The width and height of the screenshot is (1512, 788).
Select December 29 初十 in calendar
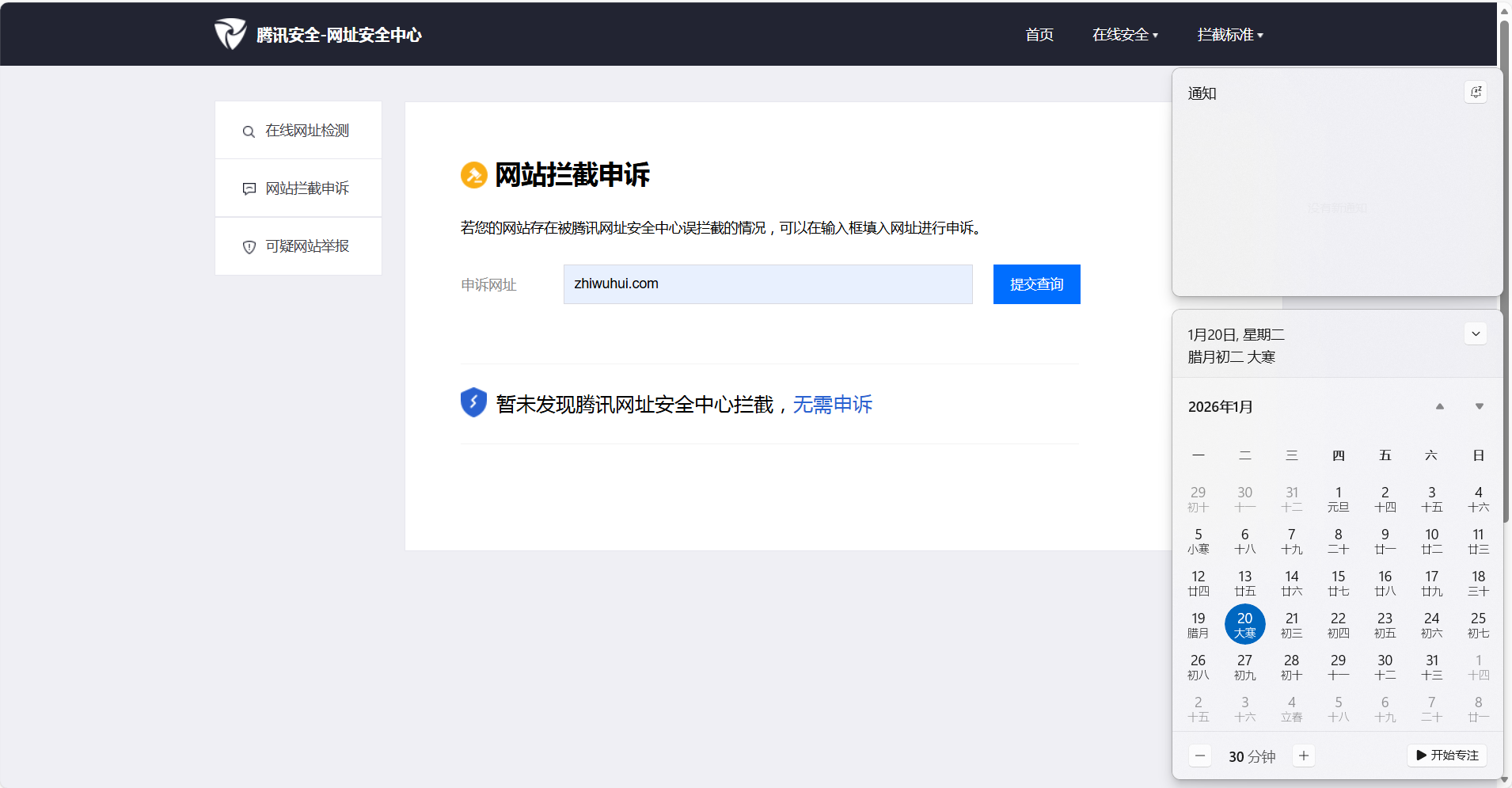(1199, 499)
